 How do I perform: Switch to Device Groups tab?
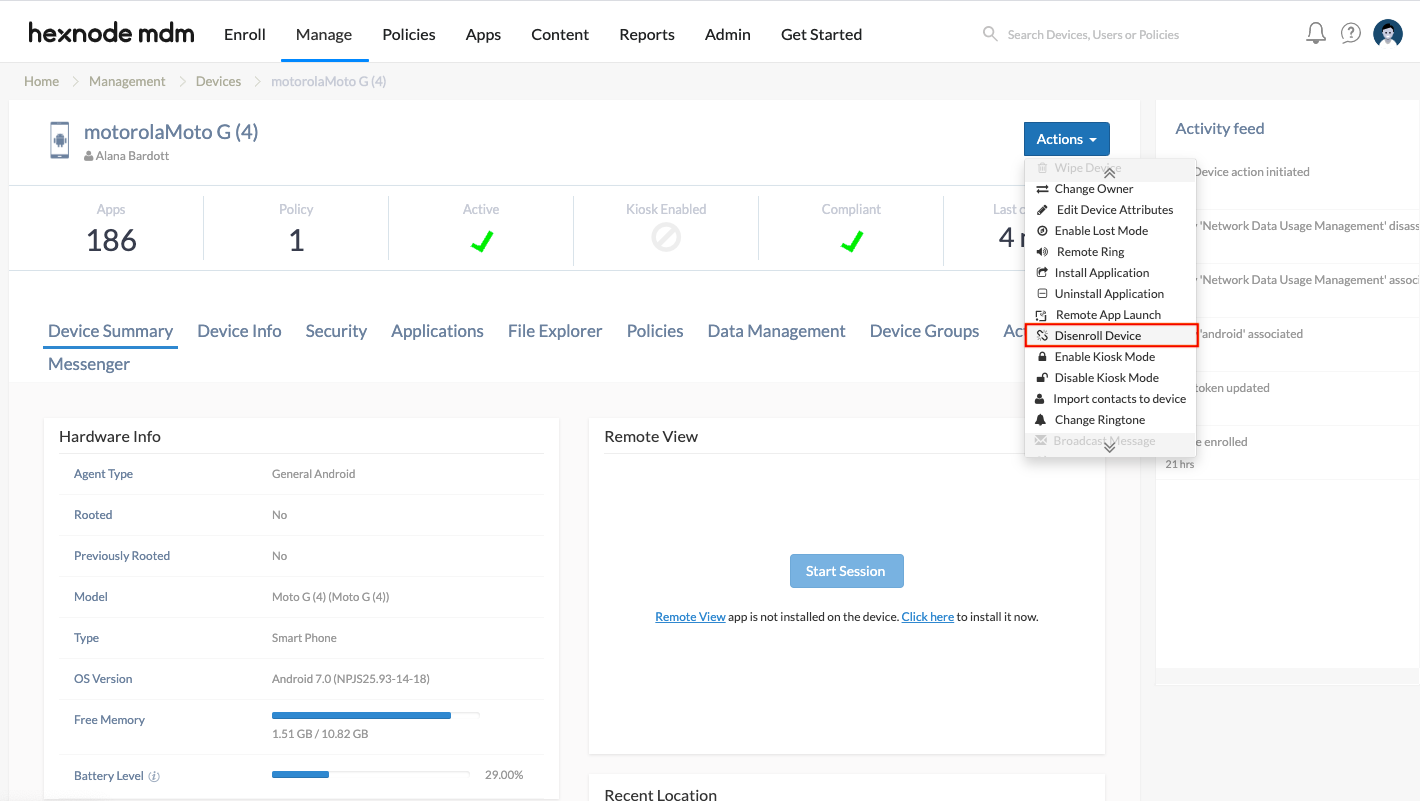coord(924,331)
